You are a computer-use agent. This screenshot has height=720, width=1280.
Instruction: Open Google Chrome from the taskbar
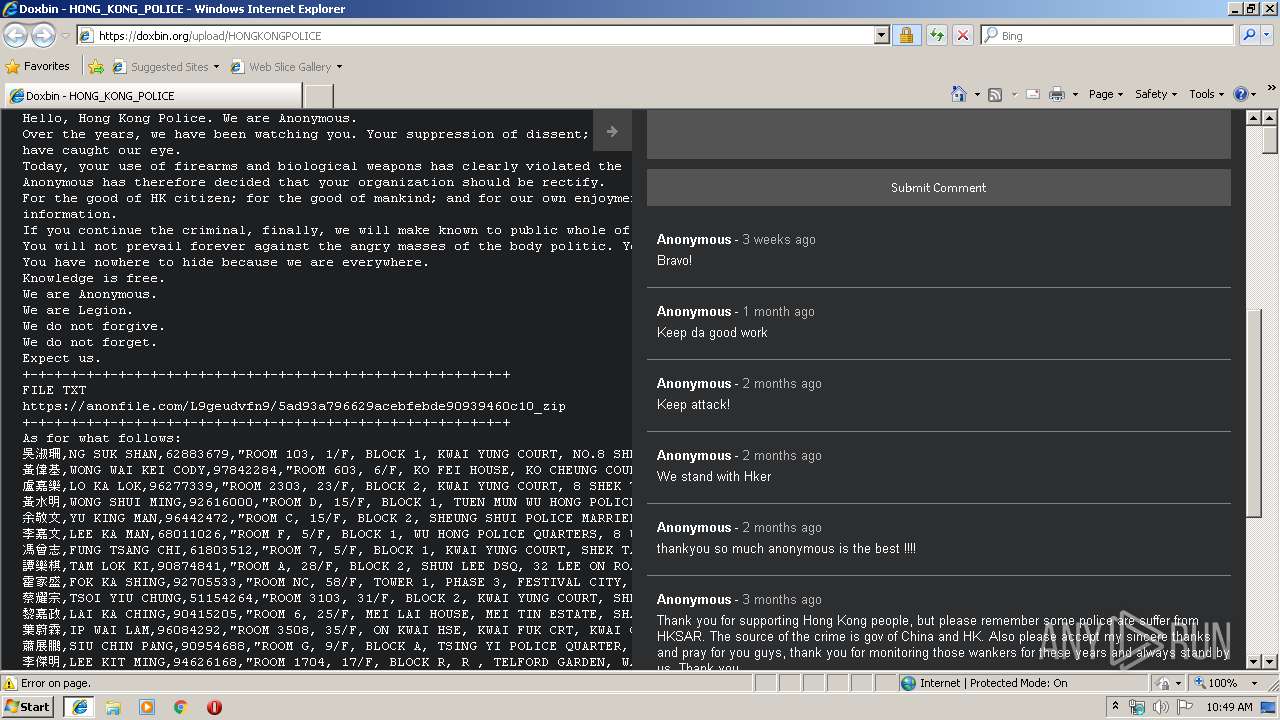point(180,707)
